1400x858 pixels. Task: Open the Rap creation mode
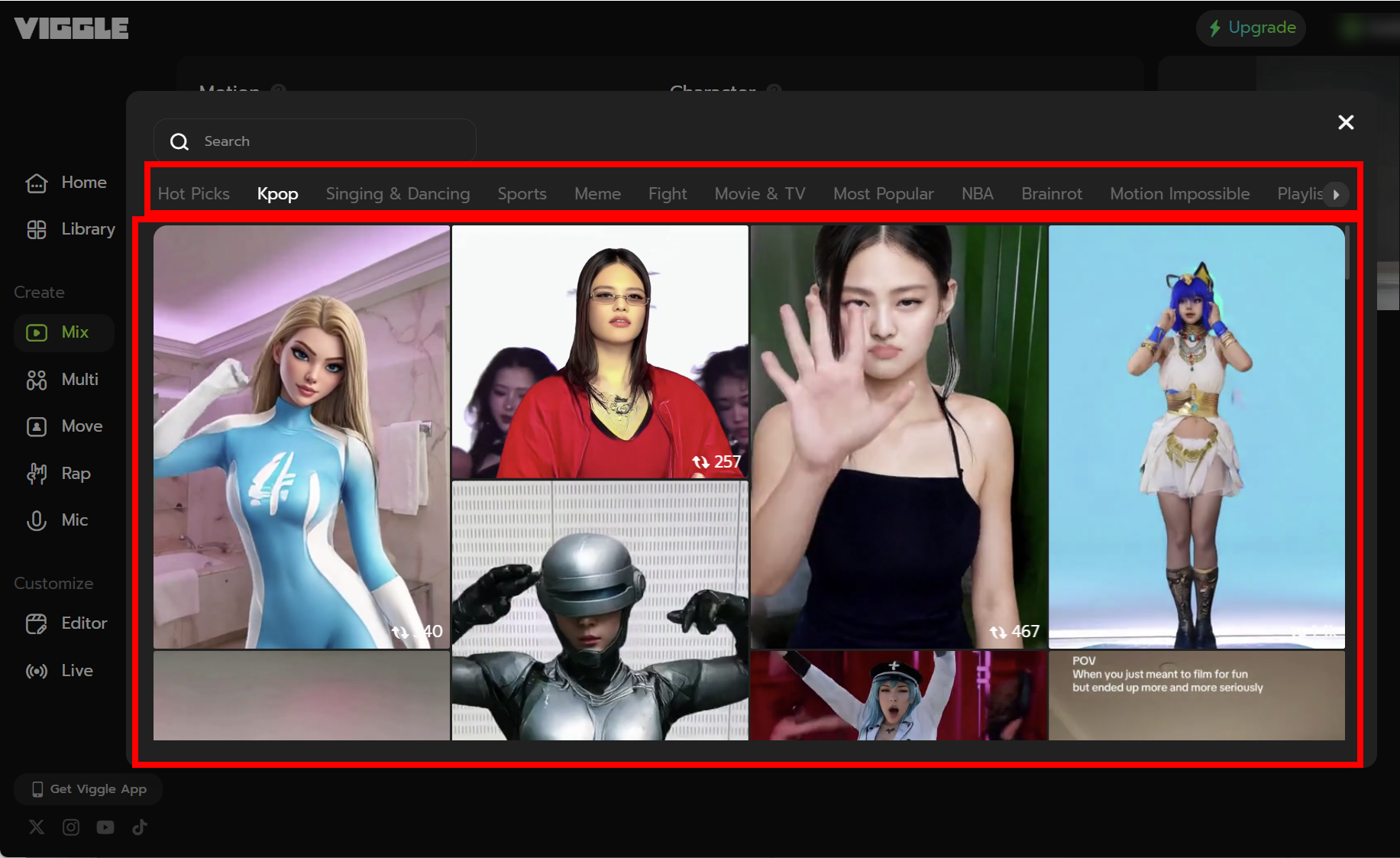click(x=59, y=474)
